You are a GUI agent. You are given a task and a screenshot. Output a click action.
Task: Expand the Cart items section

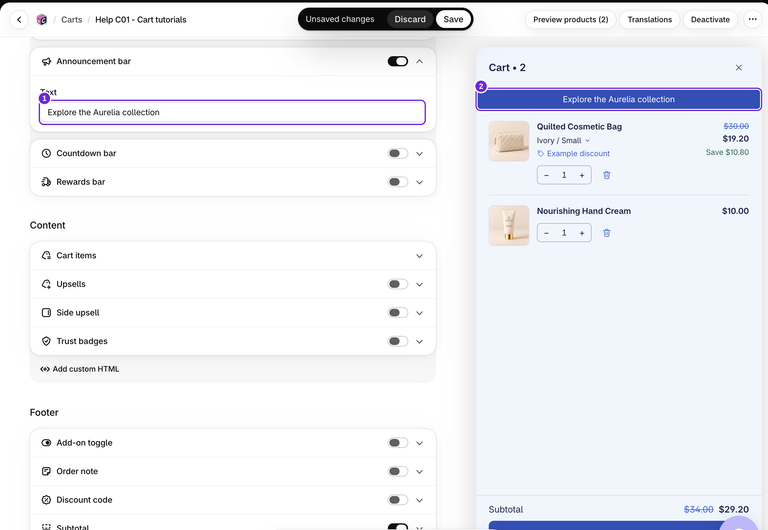pyautogui.click(x=420, y=256)
